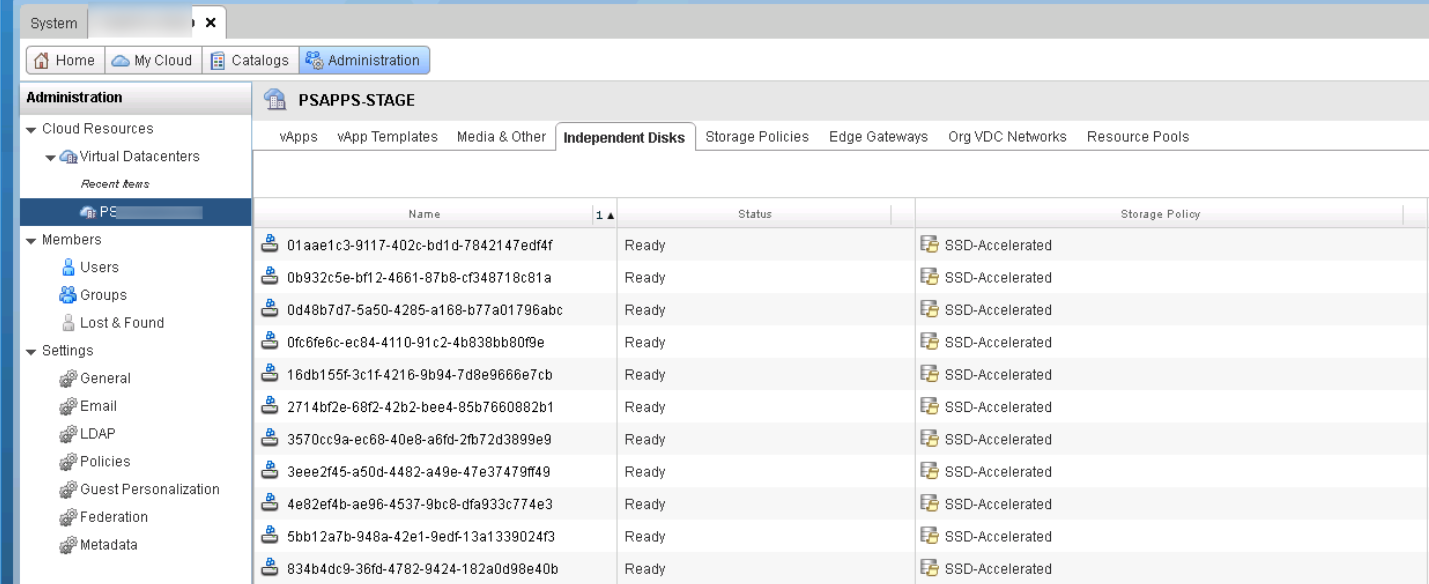Screen dimensions: 1429x584
Task: Close the organization tab with X
Action: pyautogui.click(x=211, y=22)
